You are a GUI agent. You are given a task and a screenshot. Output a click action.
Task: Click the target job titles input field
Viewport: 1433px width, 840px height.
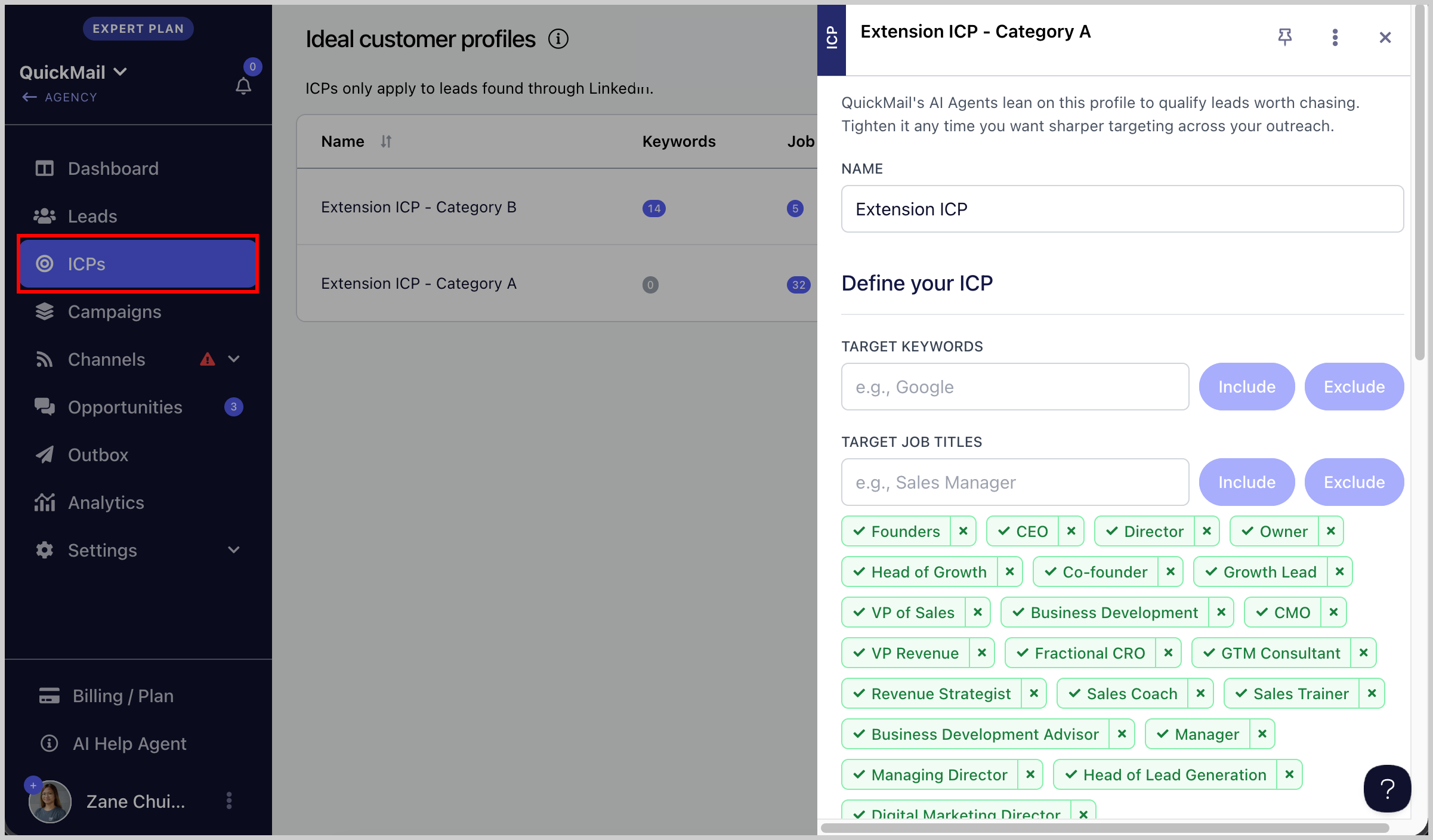[x=1015, y=482]
